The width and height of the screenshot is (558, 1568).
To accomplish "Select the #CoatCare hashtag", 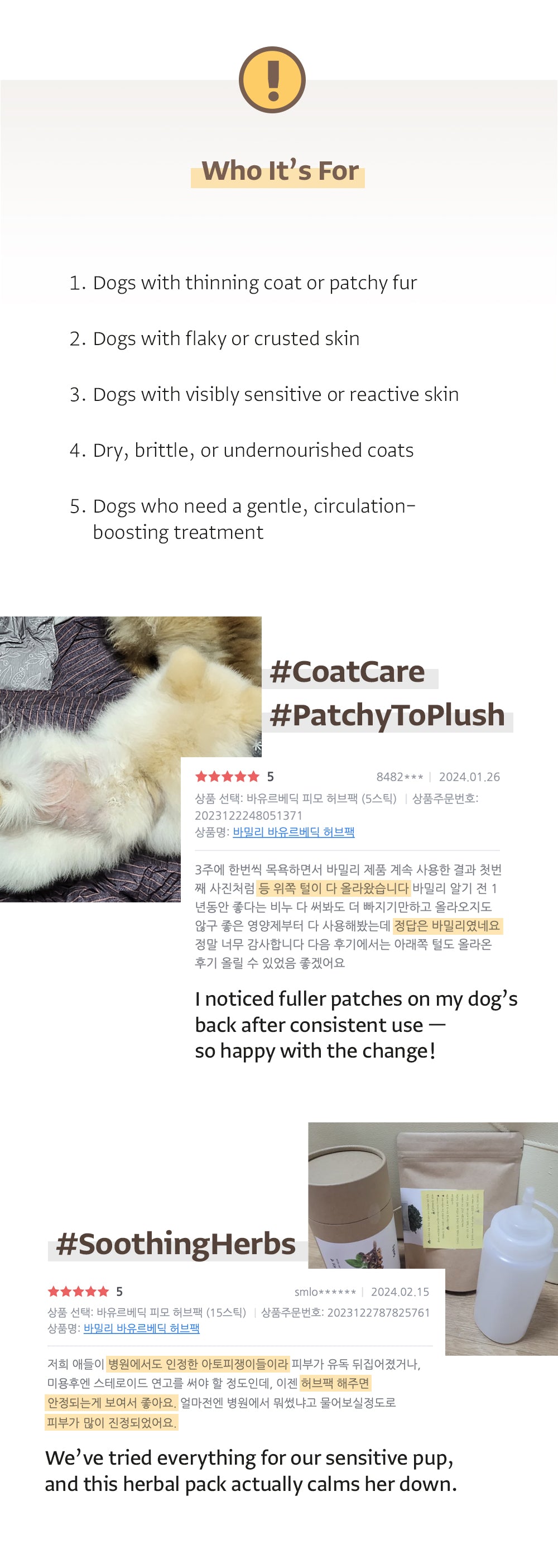I will (348, 672).
